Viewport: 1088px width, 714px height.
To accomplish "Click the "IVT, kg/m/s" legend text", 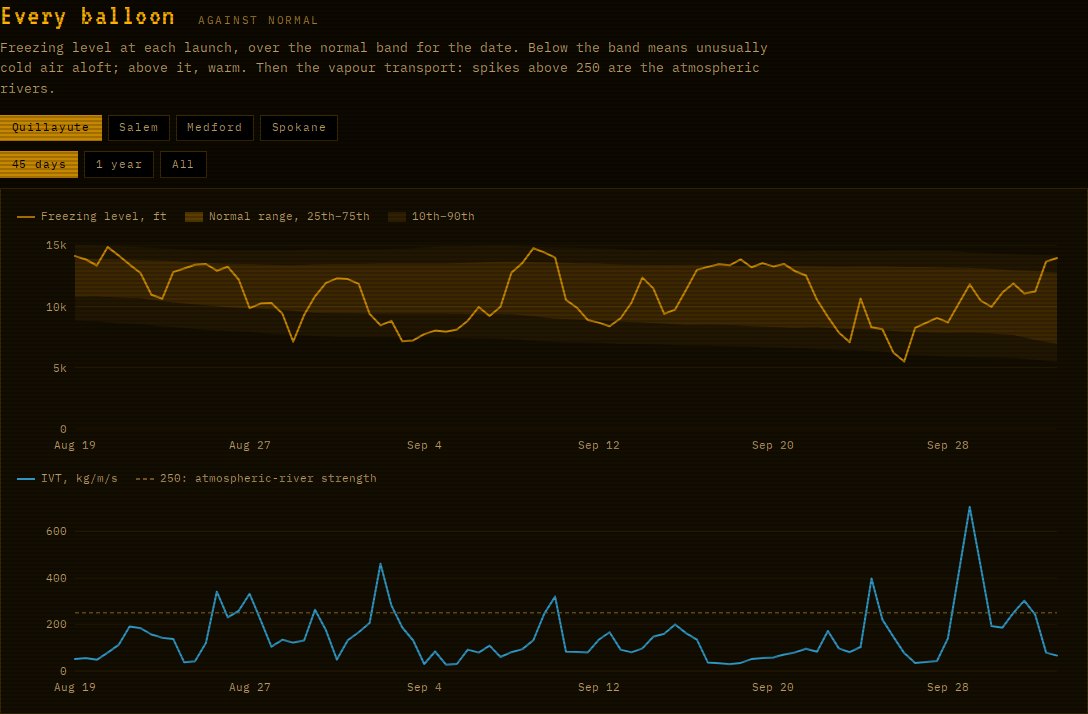I will [79, 479].
